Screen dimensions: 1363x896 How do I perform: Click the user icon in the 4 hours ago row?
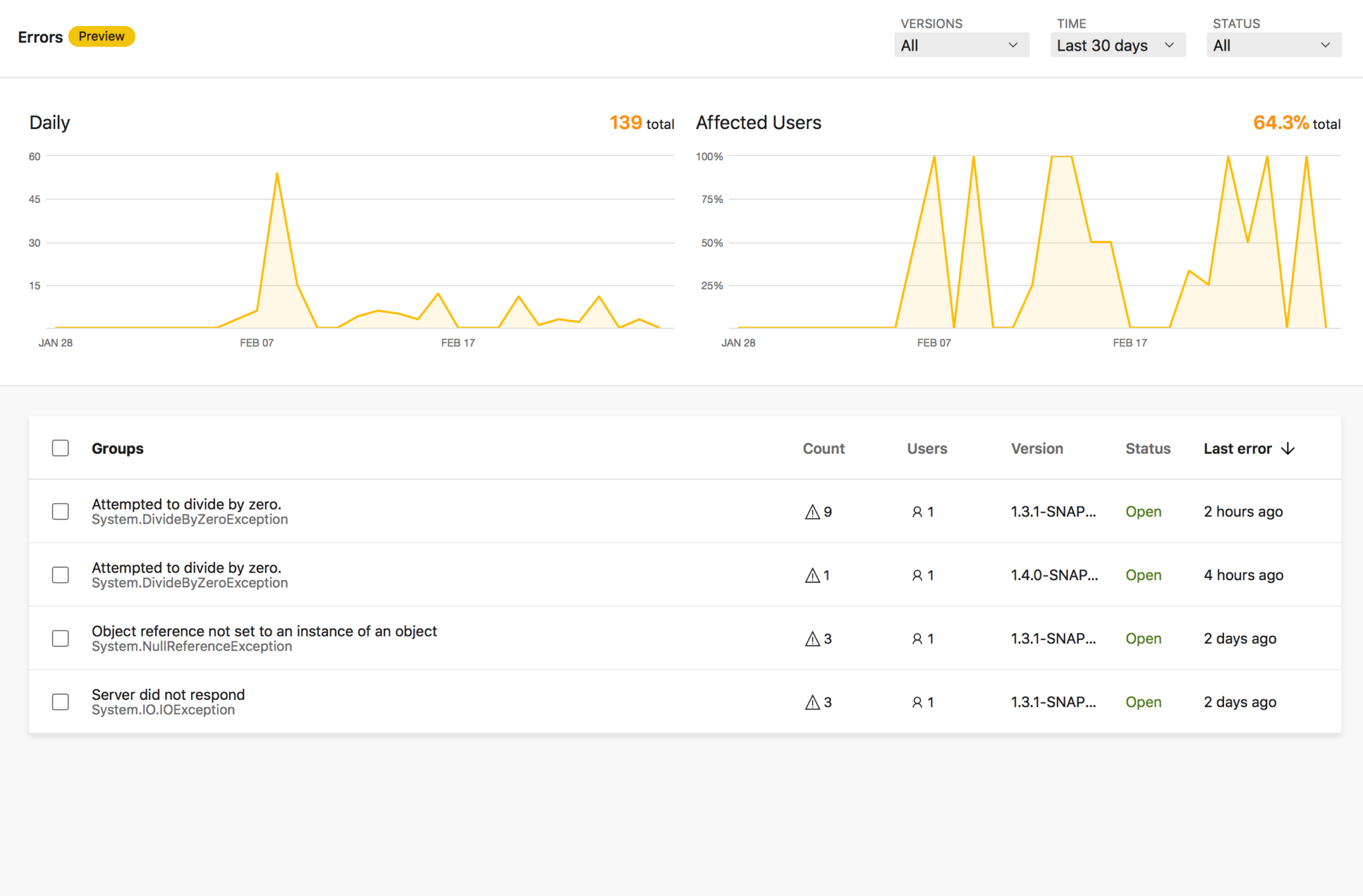point(917,575)
